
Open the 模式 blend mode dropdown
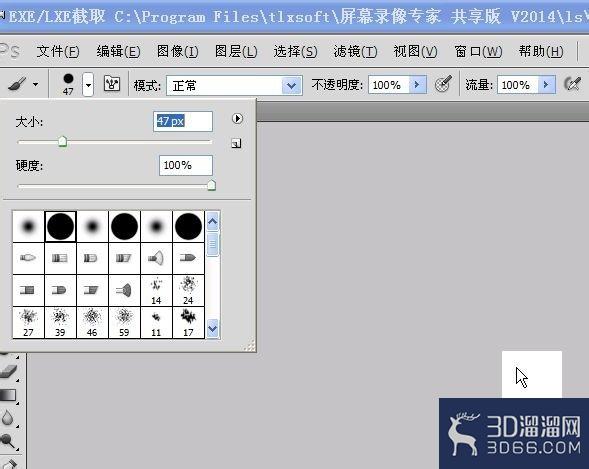[x=234, y=86]
